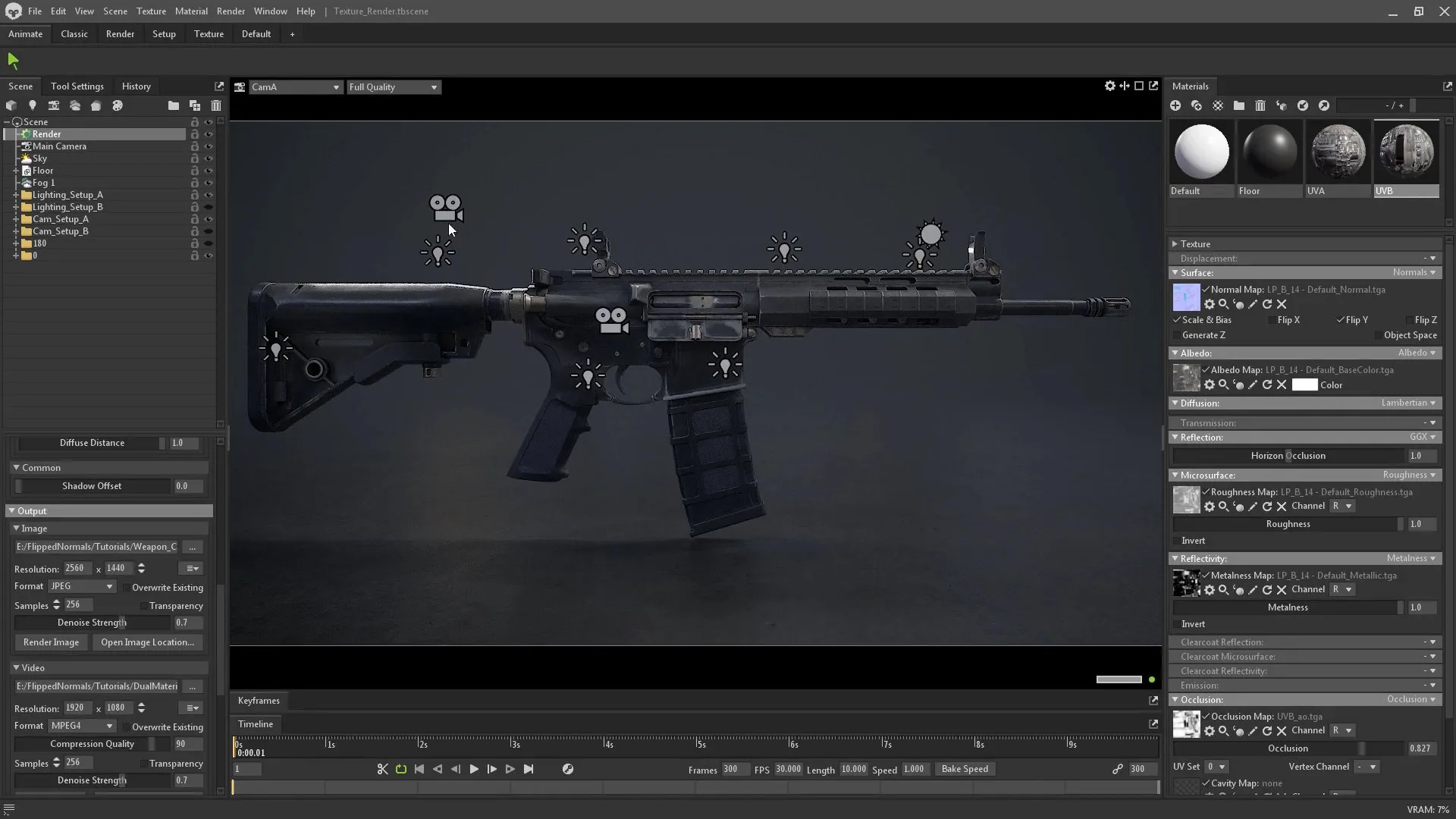Image resolution: width=1456 pixels, height=819 pixels.
Task: Enable Transparency for the rendered image output
Action: pyautogui.click(x=144, y=605)
